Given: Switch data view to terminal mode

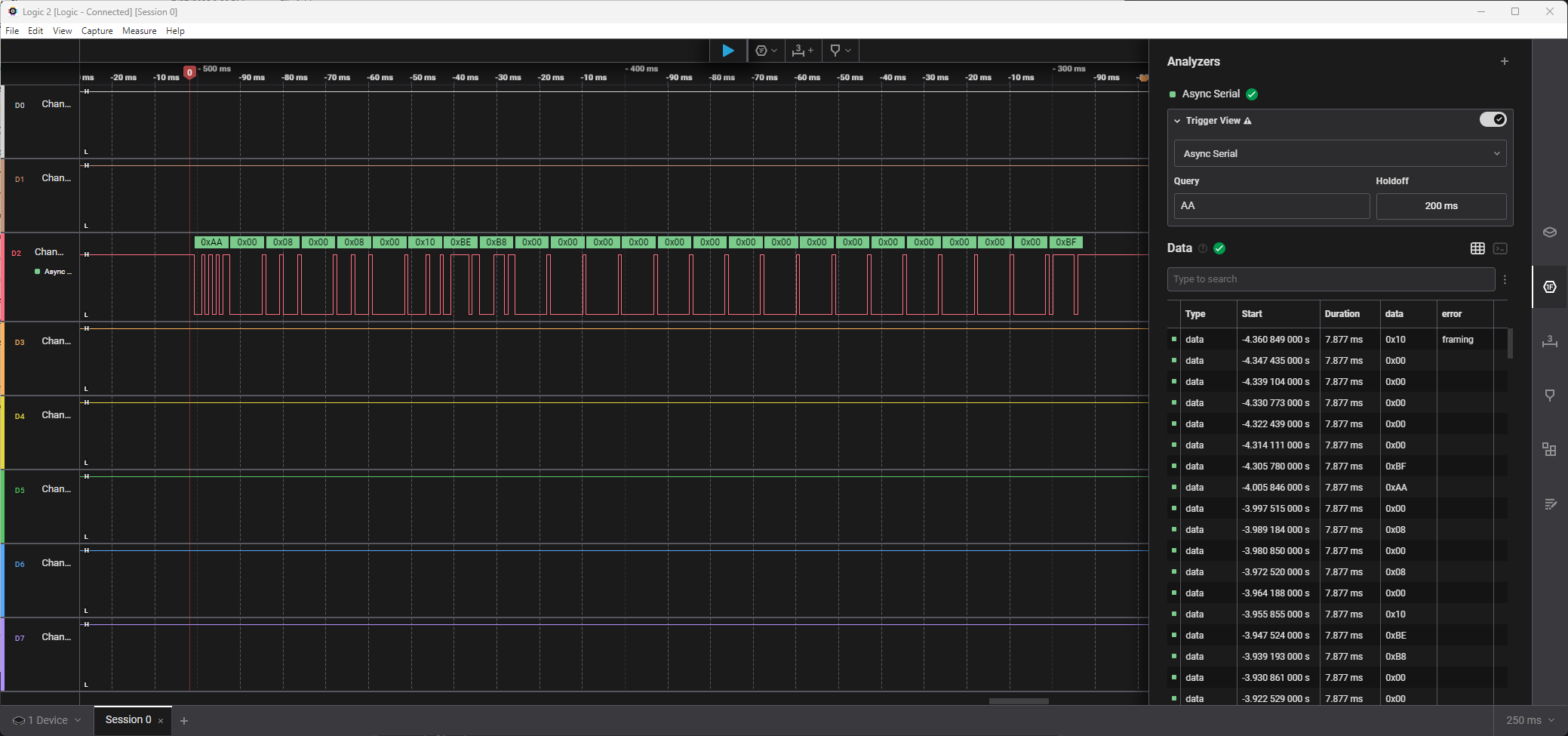Looking at the screenshot, I should tap(1500, 248).
